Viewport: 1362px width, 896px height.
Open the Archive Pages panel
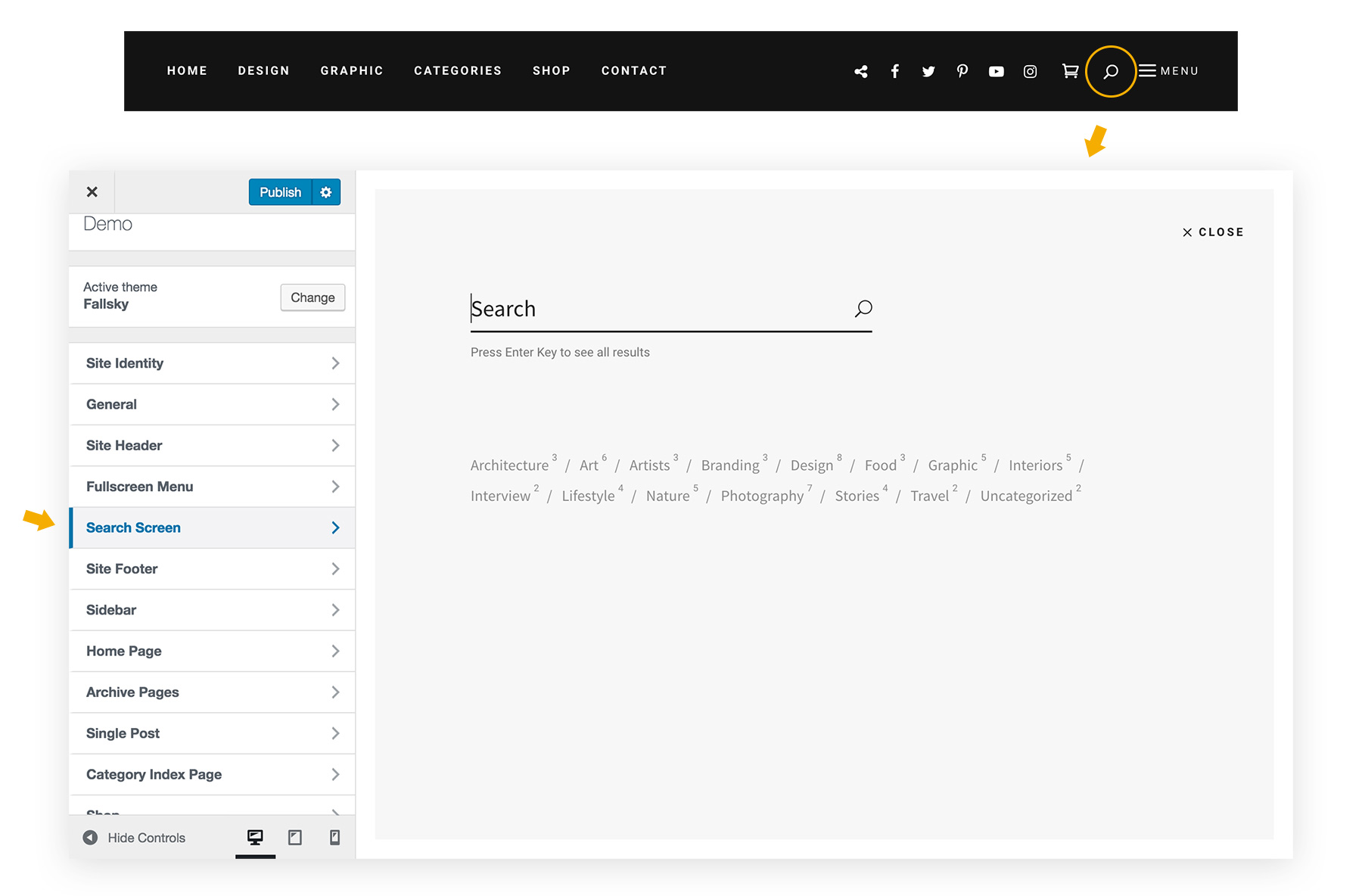212,692
